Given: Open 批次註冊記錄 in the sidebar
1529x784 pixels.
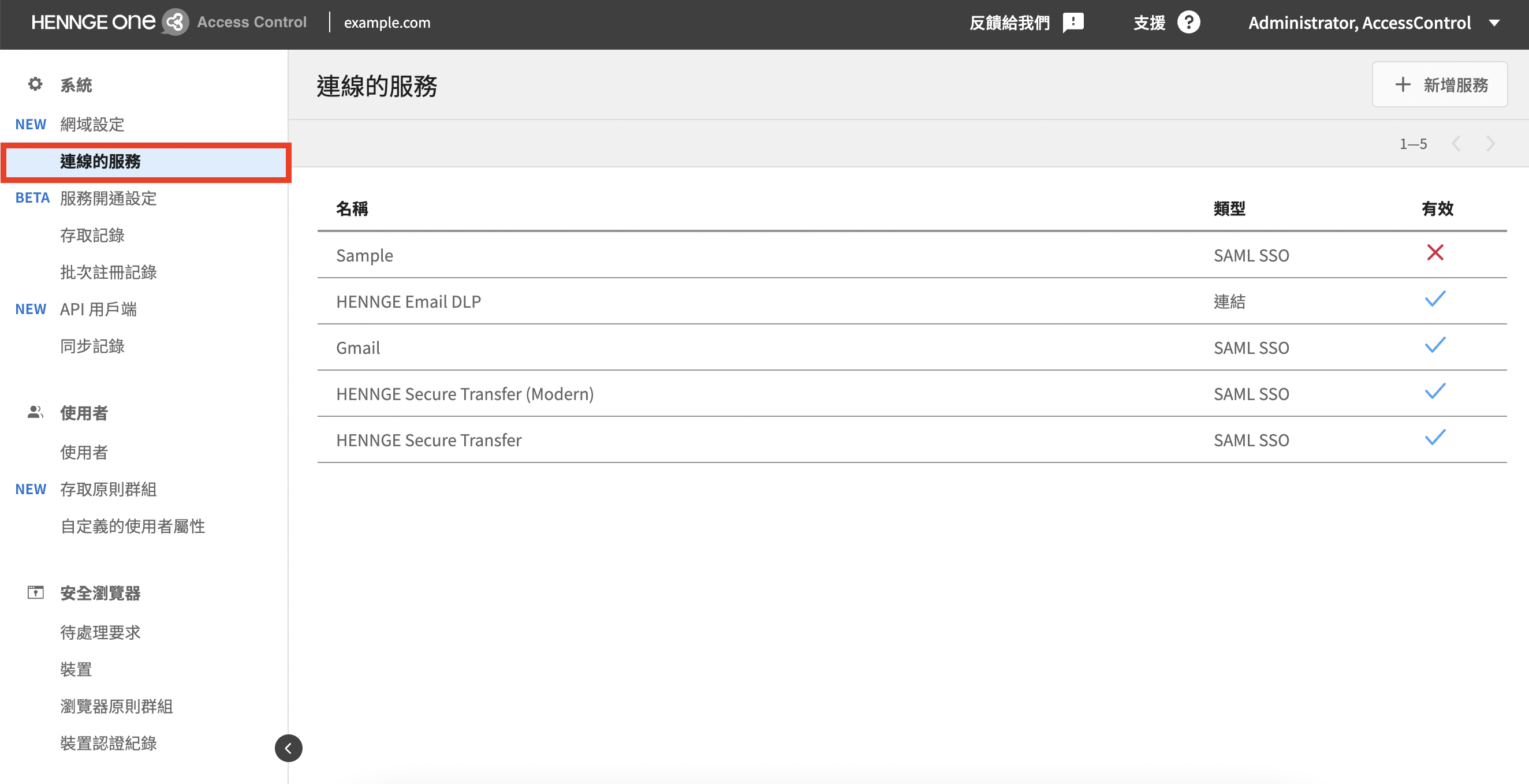Looking at the screenshot, I should pos(108,272).
